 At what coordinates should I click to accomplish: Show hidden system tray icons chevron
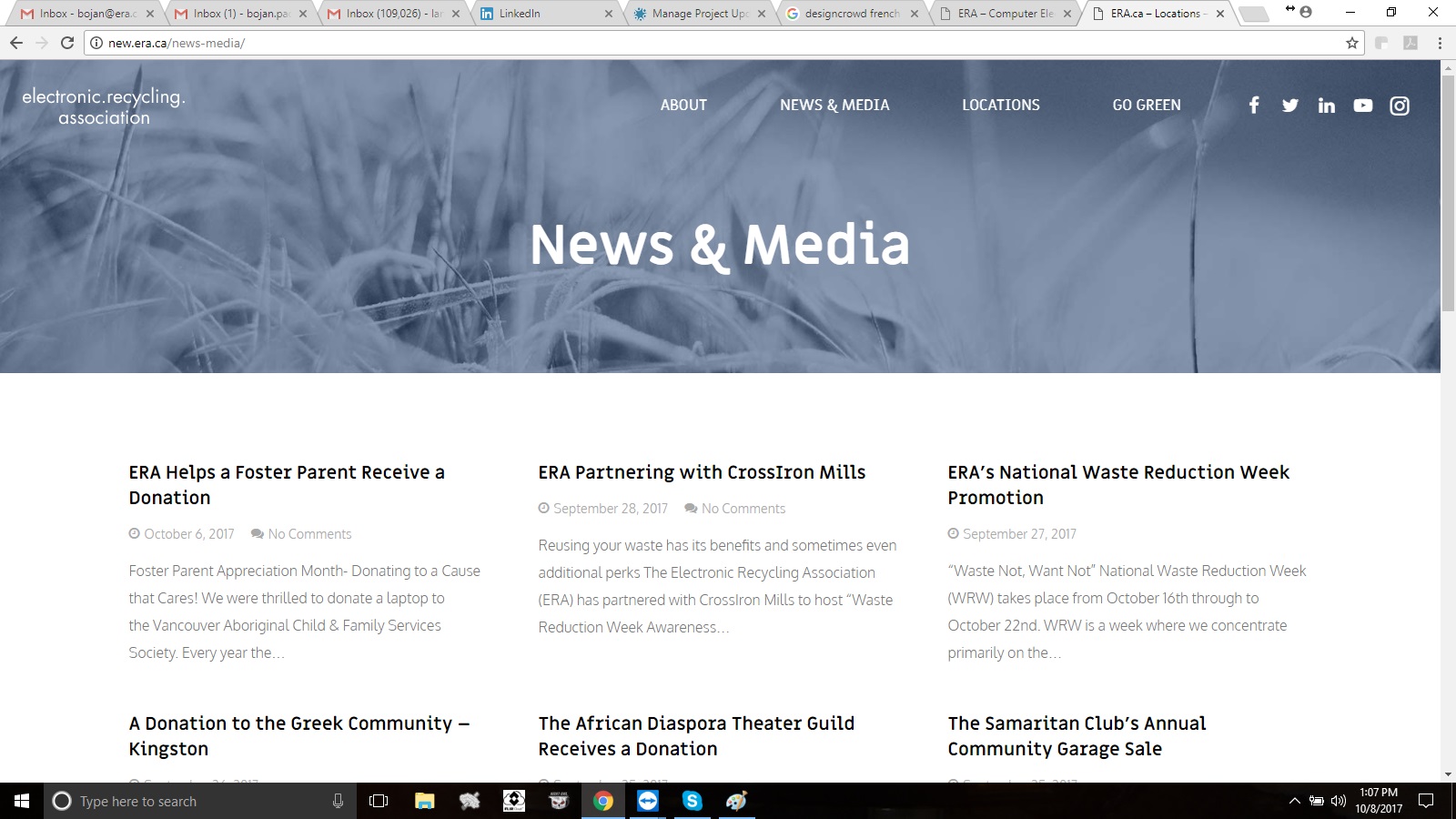(1294, 801)
